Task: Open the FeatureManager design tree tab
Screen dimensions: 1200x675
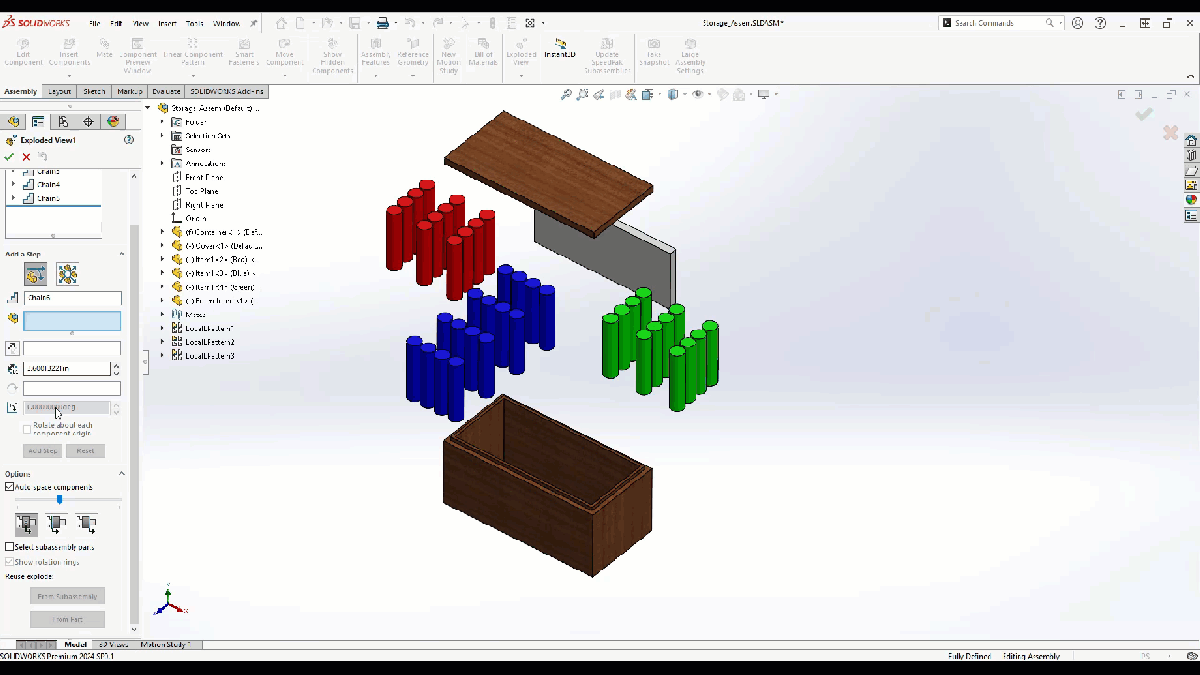Action: click(12, 121)
